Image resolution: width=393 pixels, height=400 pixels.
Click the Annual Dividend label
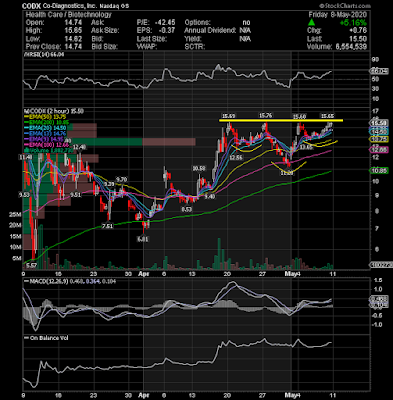click(x=210, y=31)
